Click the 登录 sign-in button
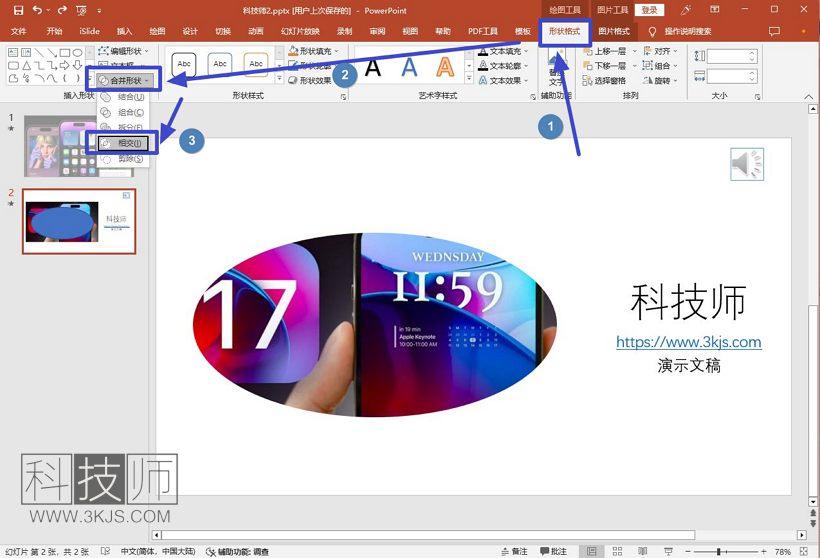The height and width of the screenshot is (558, 820). click(x=649, y=10)
